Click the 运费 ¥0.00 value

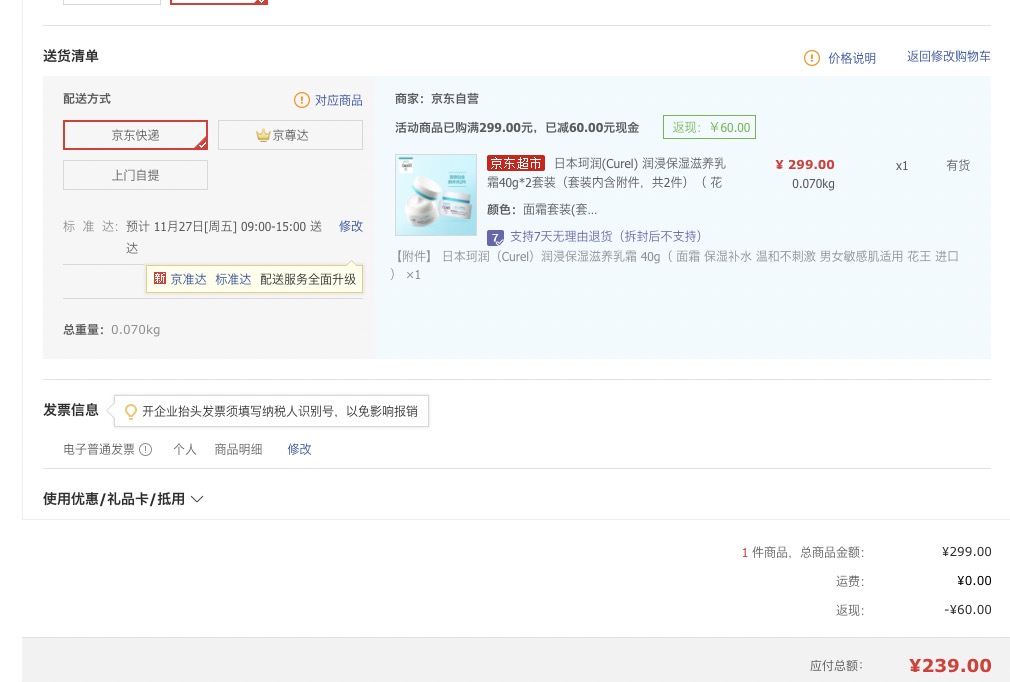pos(974,580)
